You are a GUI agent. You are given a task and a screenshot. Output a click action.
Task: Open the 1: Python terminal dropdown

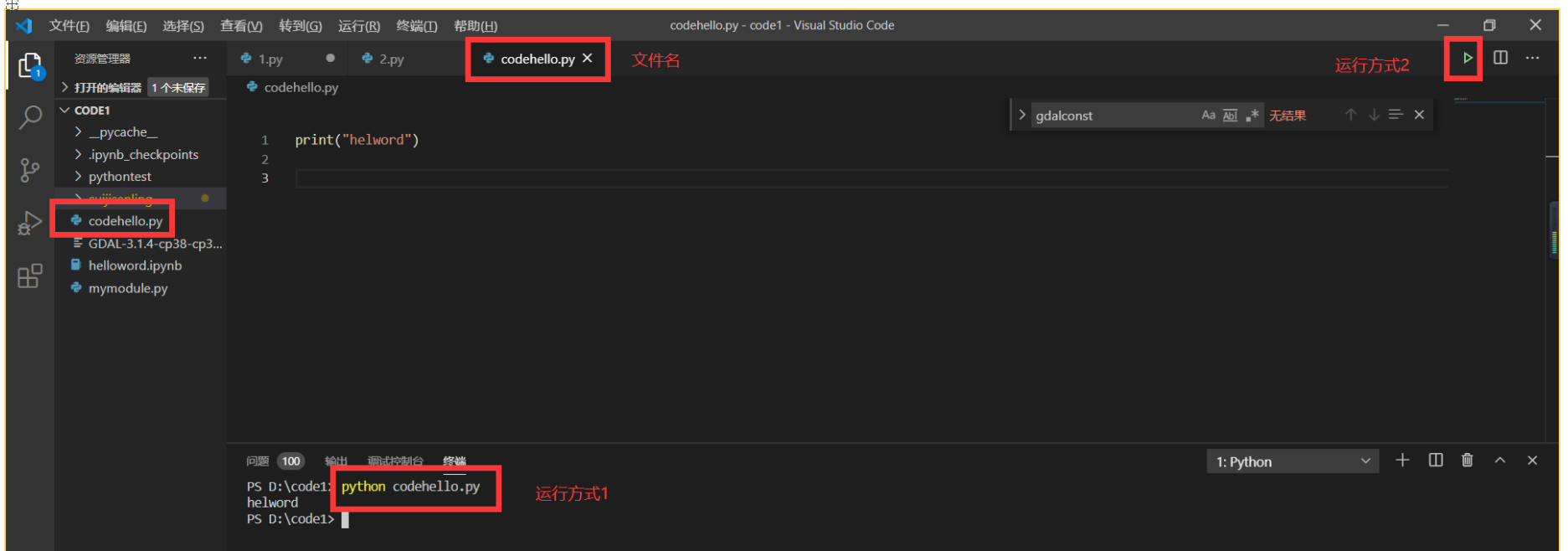click(1293, 461)
